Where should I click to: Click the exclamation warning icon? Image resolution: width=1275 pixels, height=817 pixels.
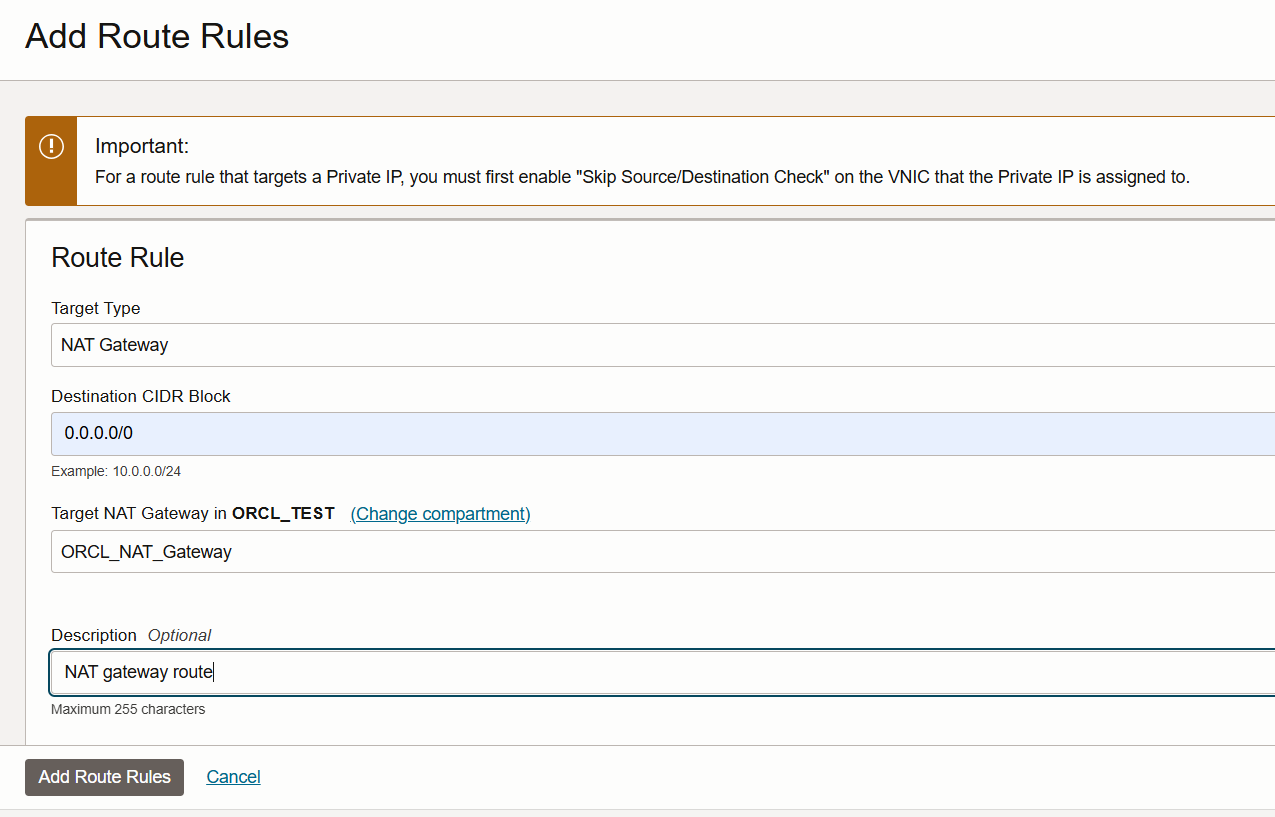51,146
